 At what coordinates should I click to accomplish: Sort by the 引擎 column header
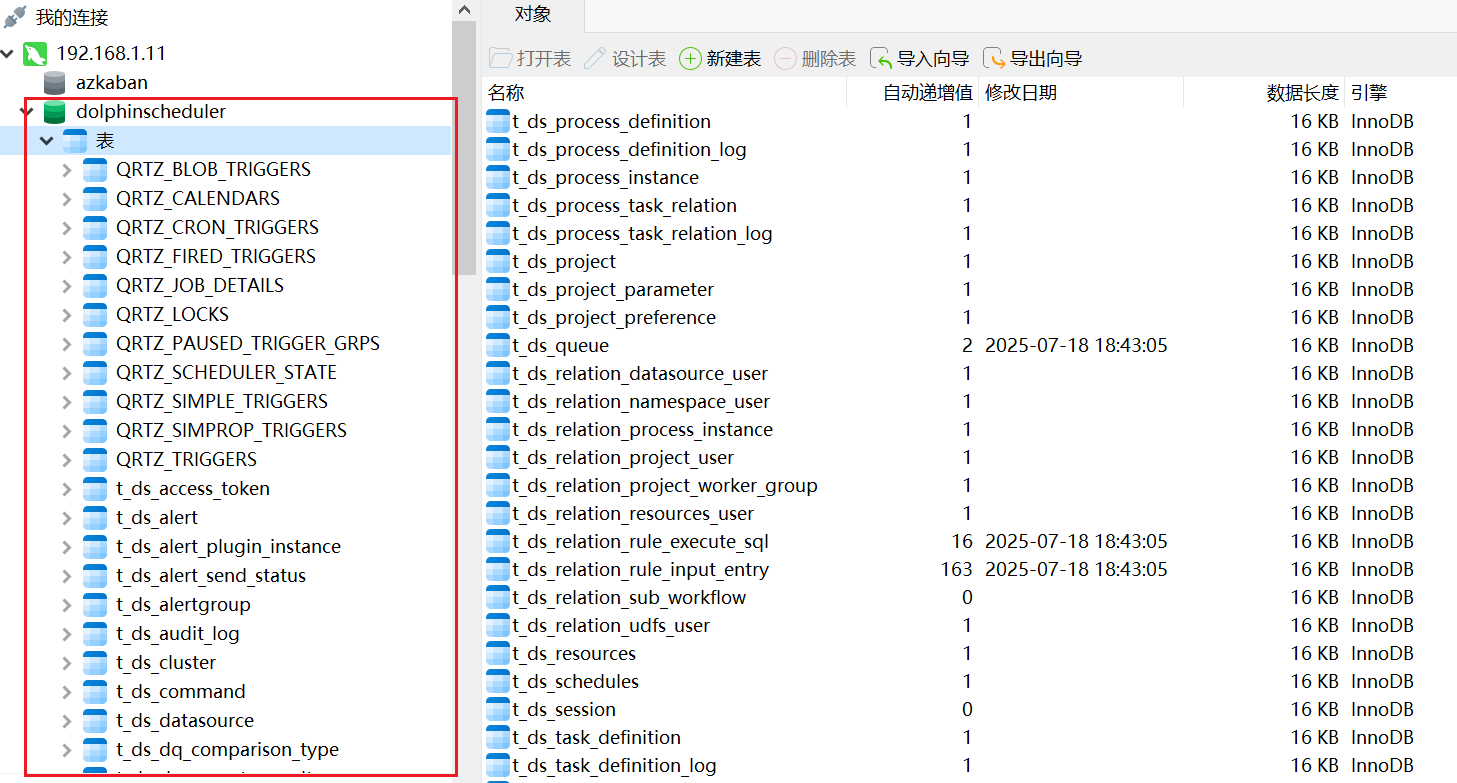coord(1400,93)
